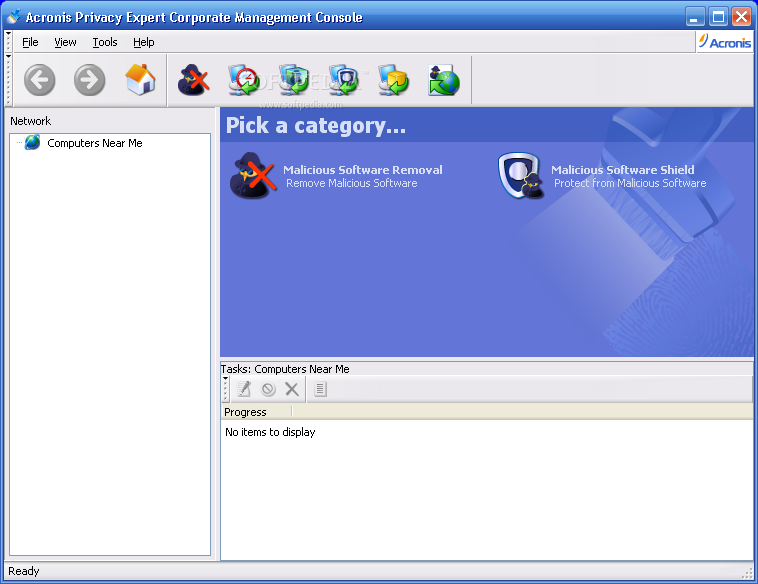Click the large Malicious Software Removal icon
The height and width of the screenshot is (584, 758).
pos(253,175)
